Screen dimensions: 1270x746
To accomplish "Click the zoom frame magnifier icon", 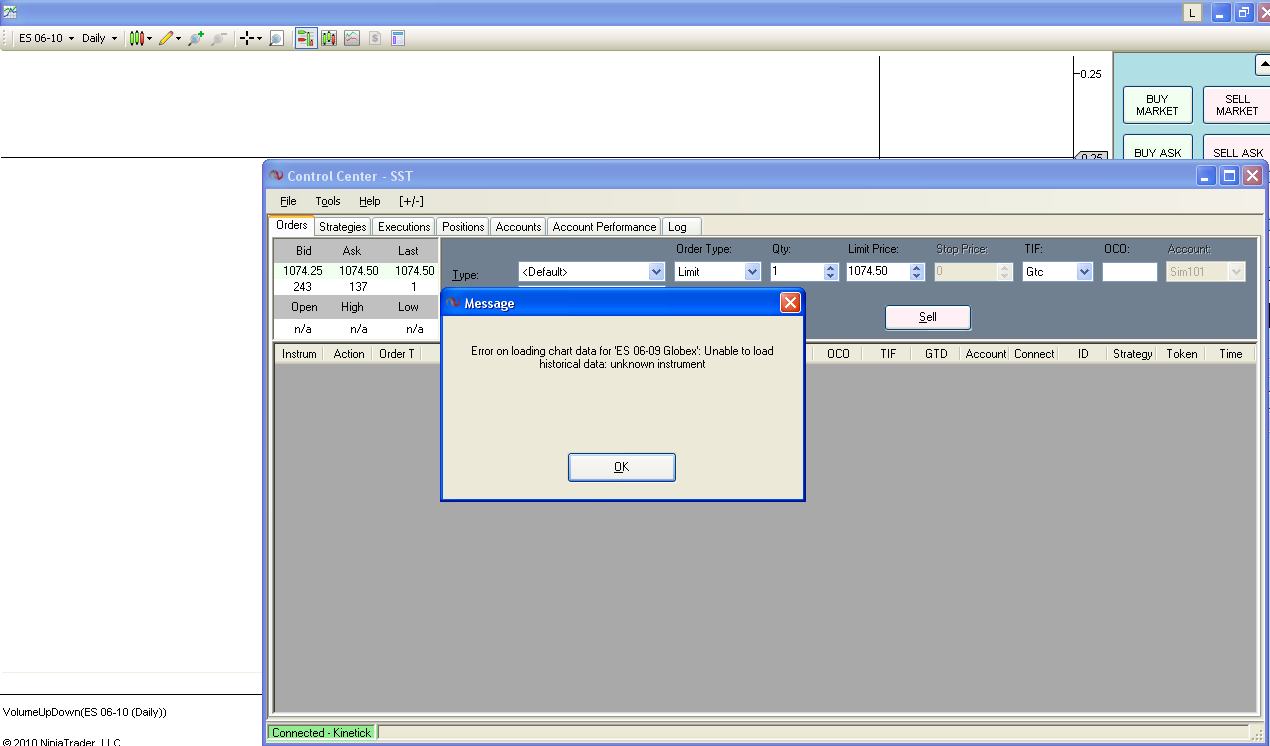I will pyautogui.click(x=276, y=38).
